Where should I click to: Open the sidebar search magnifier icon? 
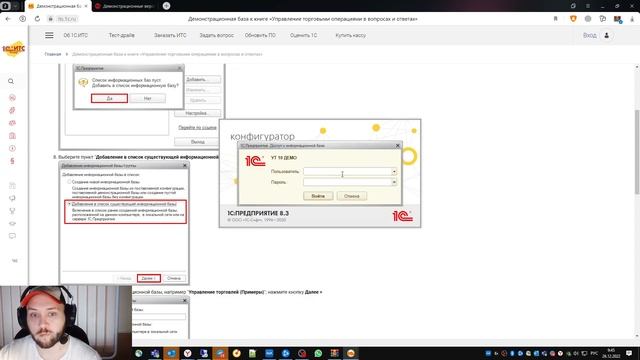point(11,81)
